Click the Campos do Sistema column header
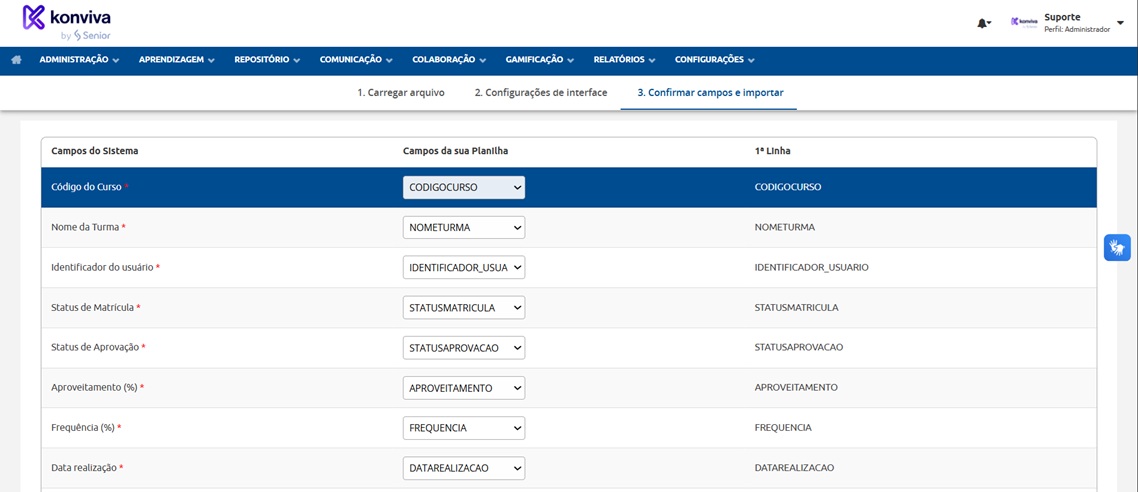1138x492 pixels. tap(95, 151)
